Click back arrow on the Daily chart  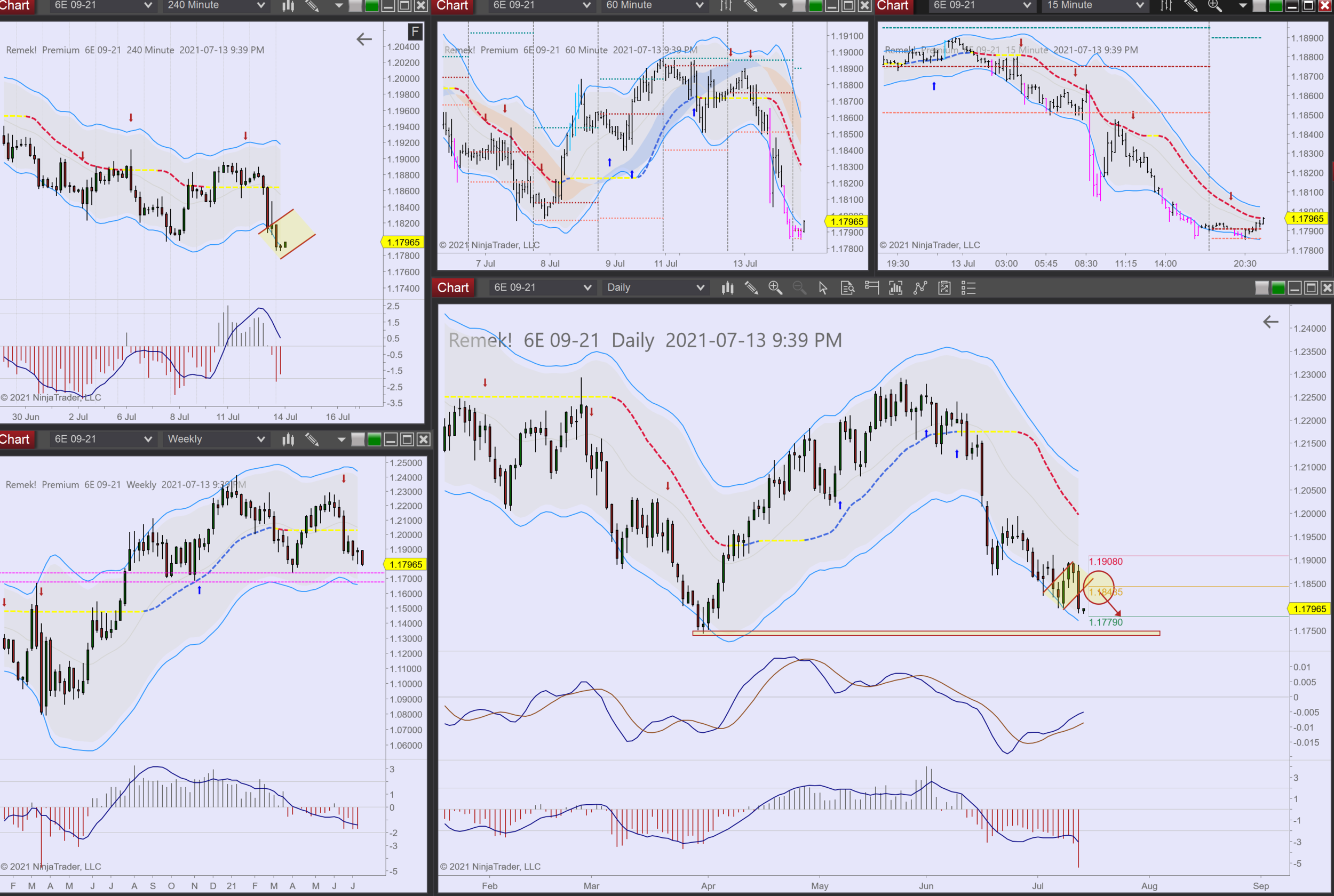(x=1270, y=322)
